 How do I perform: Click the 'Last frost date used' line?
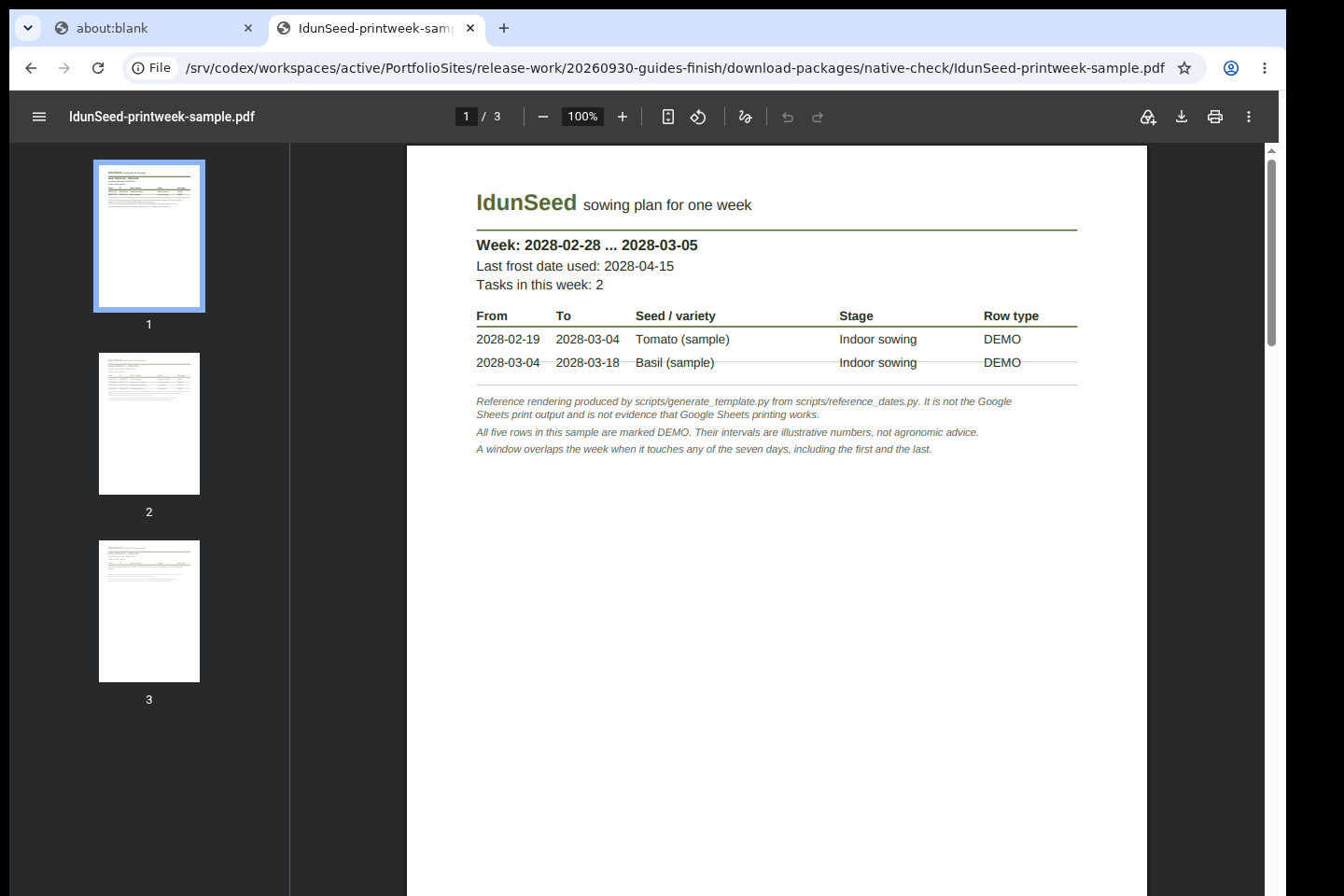click(x=575, y=266)
